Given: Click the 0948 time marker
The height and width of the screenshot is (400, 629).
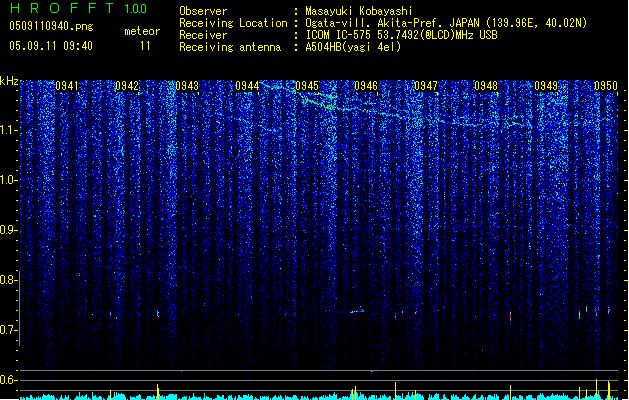Looking at the screenshot, I should coord(486,86).
